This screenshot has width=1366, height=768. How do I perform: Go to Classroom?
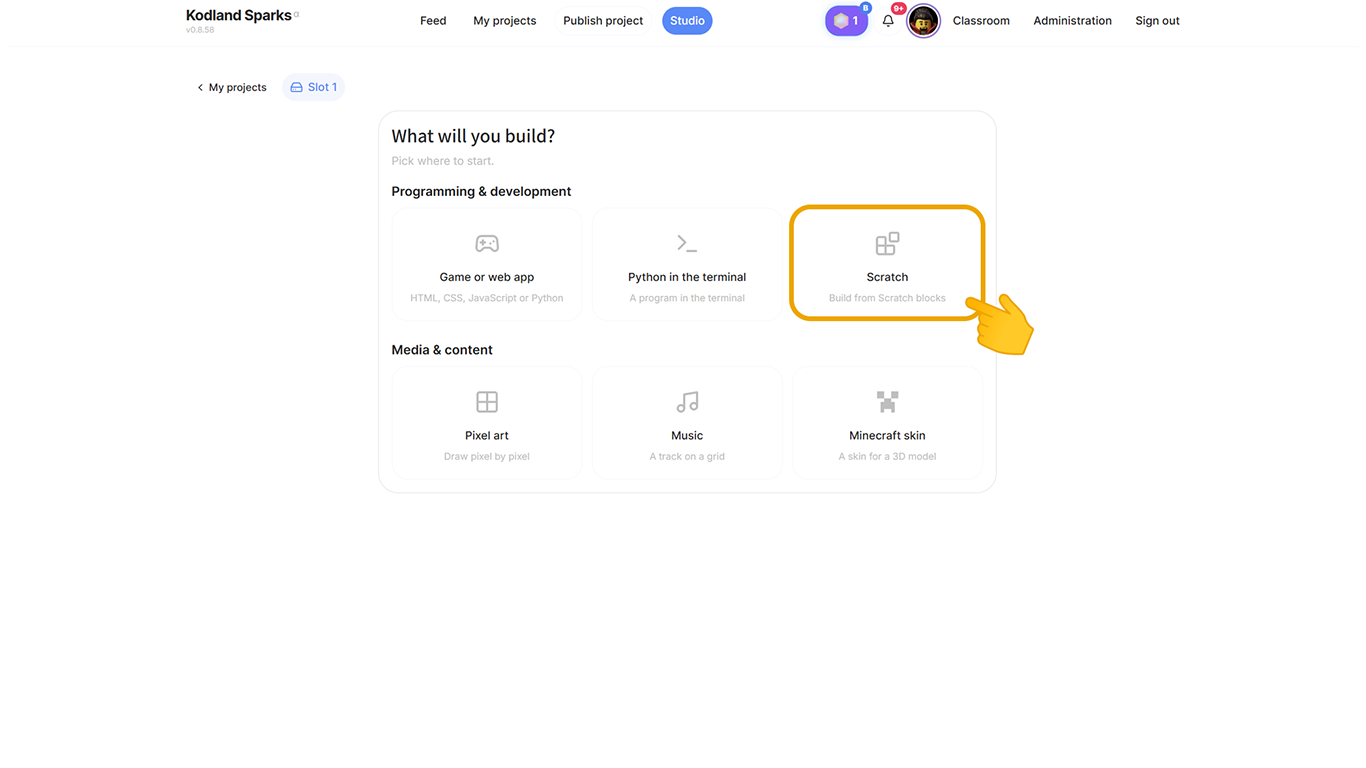[981, 21]
